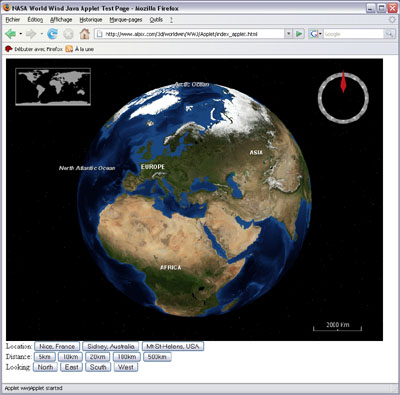Click the address bar URL field
The image size is (400, 395).
click(189, 34)
